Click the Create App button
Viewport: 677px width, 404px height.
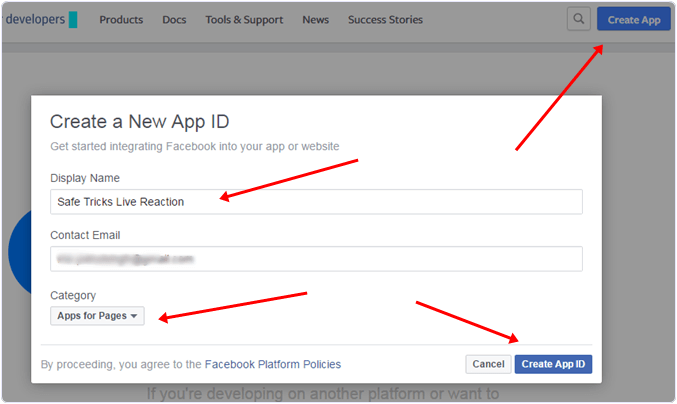pyautogui.click(x=633, y=19)
